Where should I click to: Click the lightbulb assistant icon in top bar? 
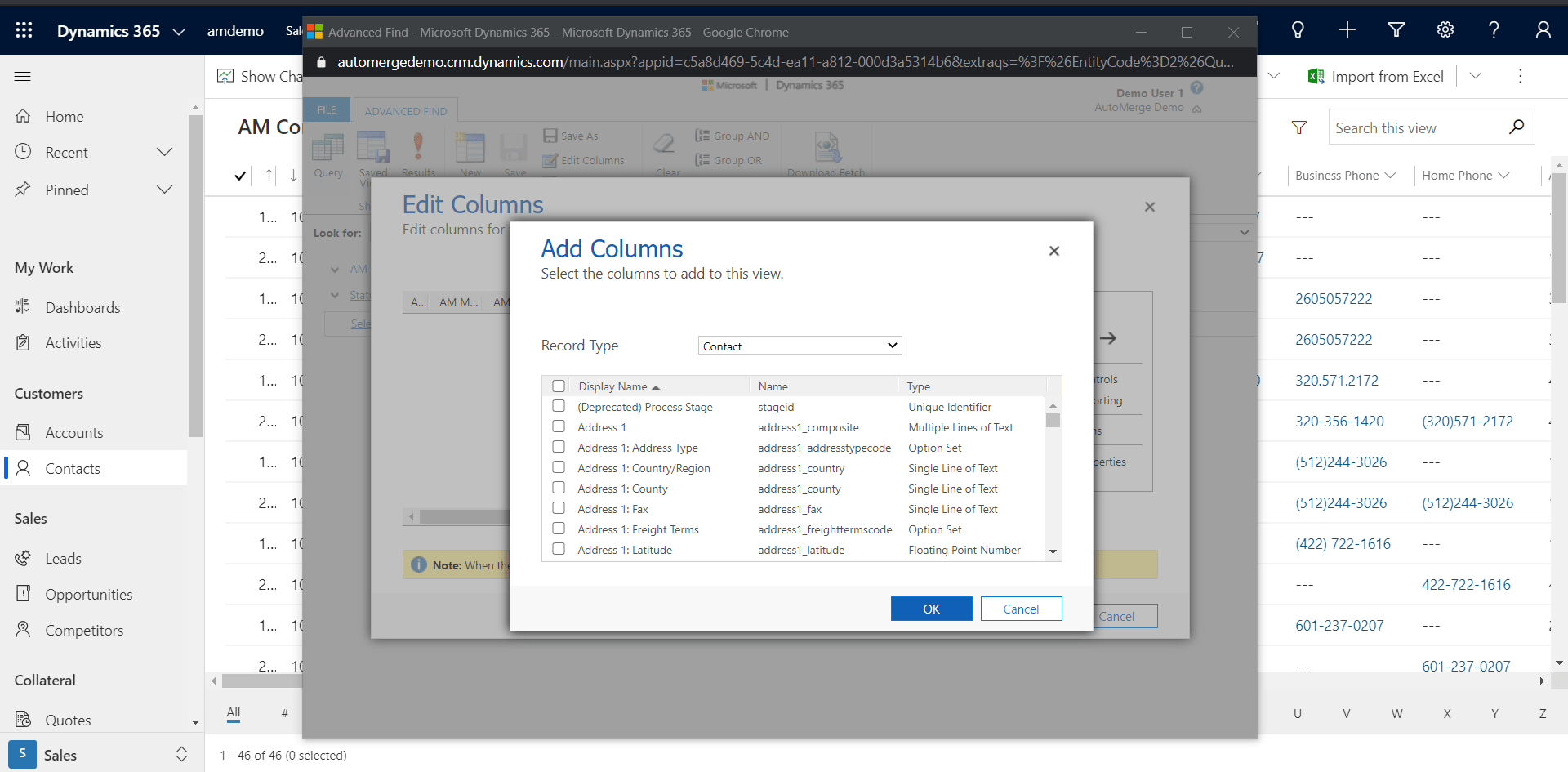tap(1298, 30)
